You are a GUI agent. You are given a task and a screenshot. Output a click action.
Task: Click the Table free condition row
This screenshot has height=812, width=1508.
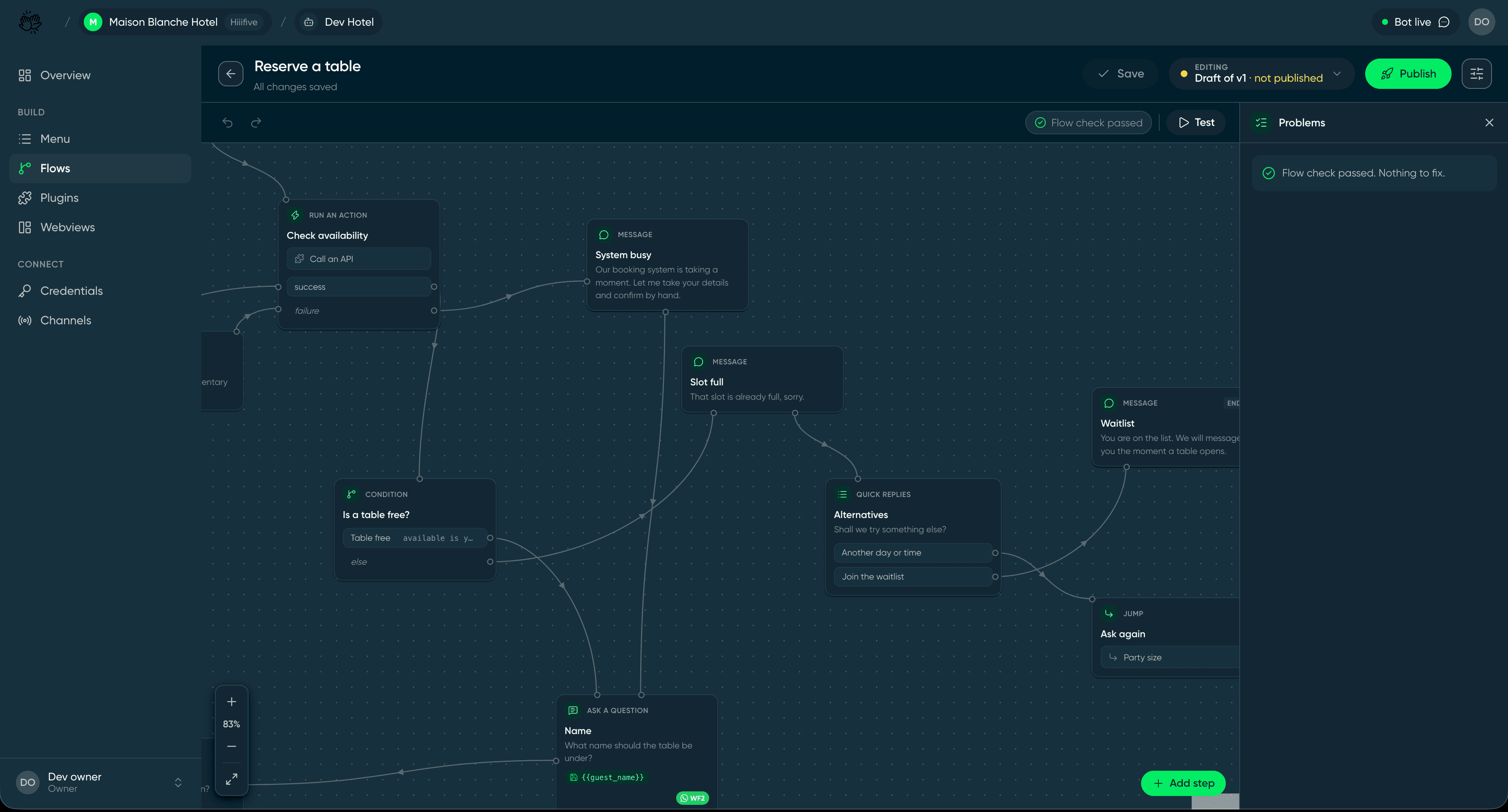tap(415, 538)
